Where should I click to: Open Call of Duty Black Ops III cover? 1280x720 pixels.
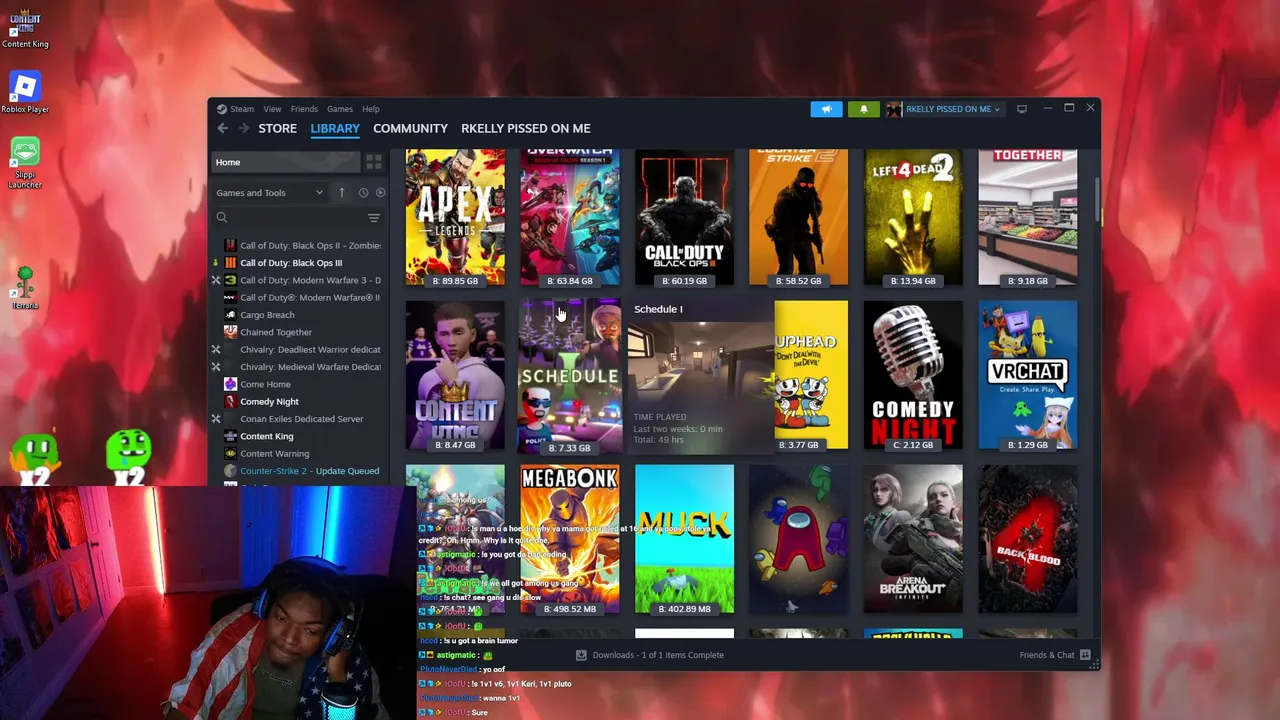pos(684,217)
